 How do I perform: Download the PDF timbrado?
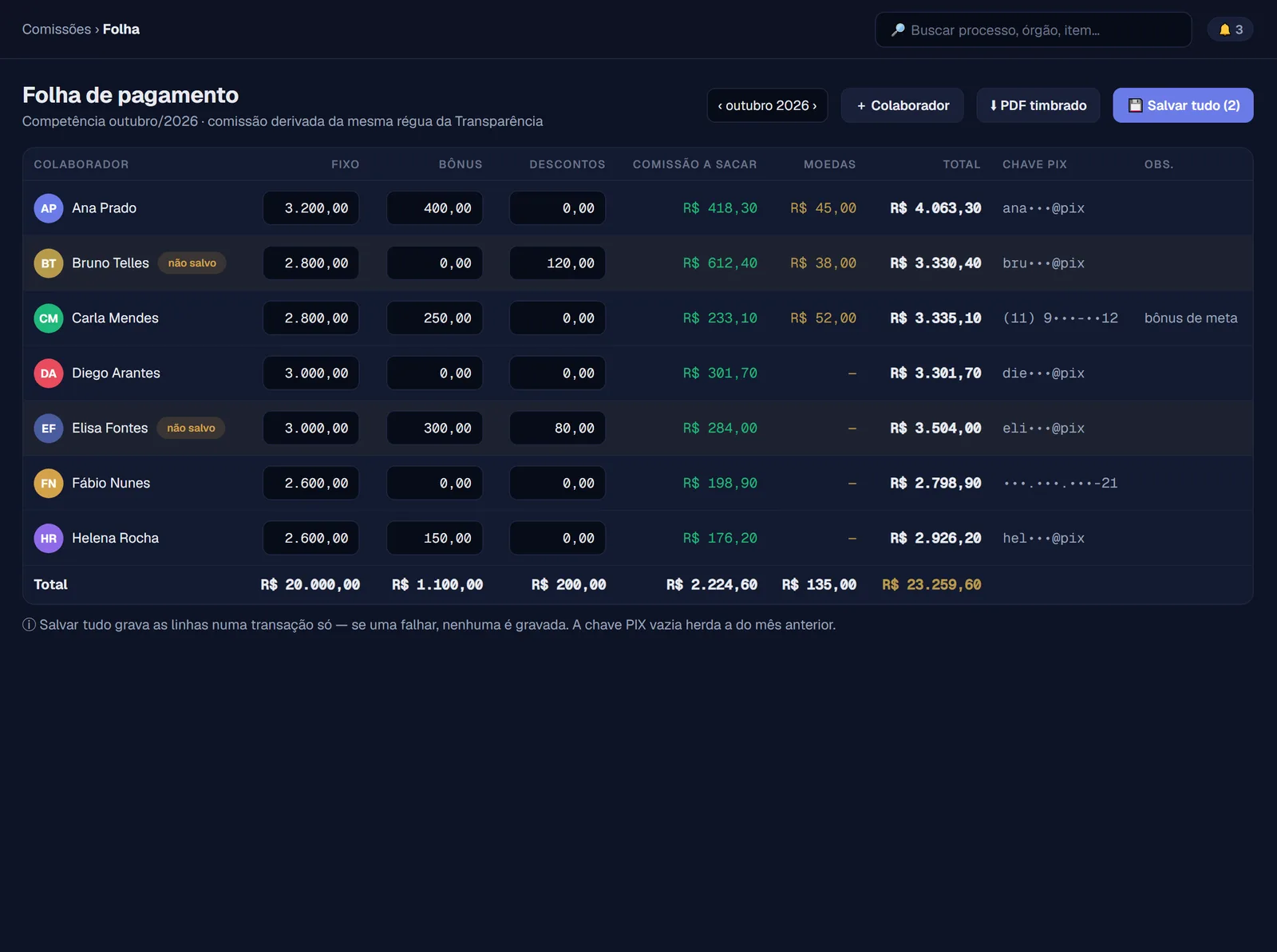pyautogui.click(x=1038, y=105)
